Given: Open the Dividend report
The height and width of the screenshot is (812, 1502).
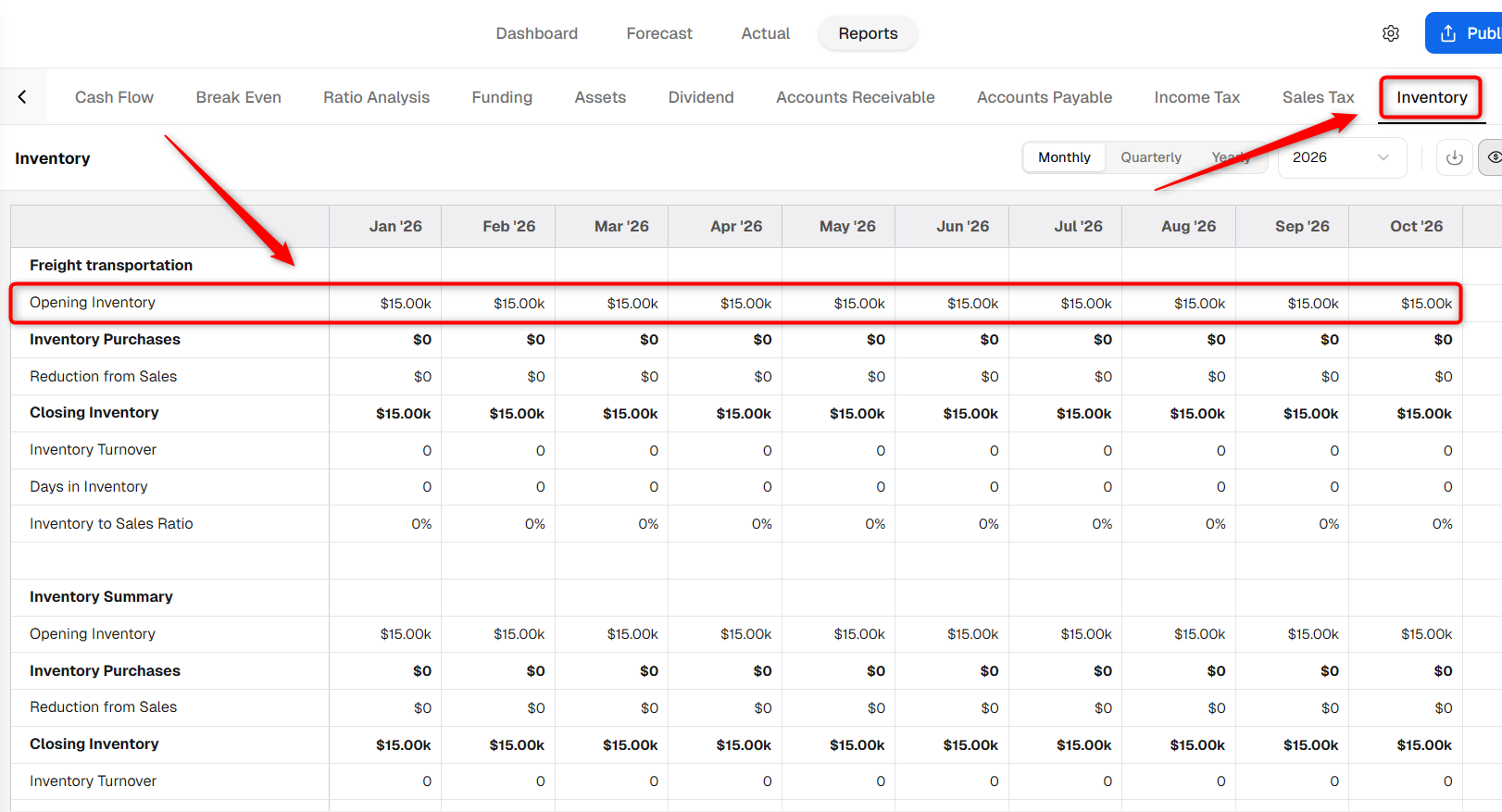Looking at the screenshot, I should pyautogui.click(x=701, y=97).
